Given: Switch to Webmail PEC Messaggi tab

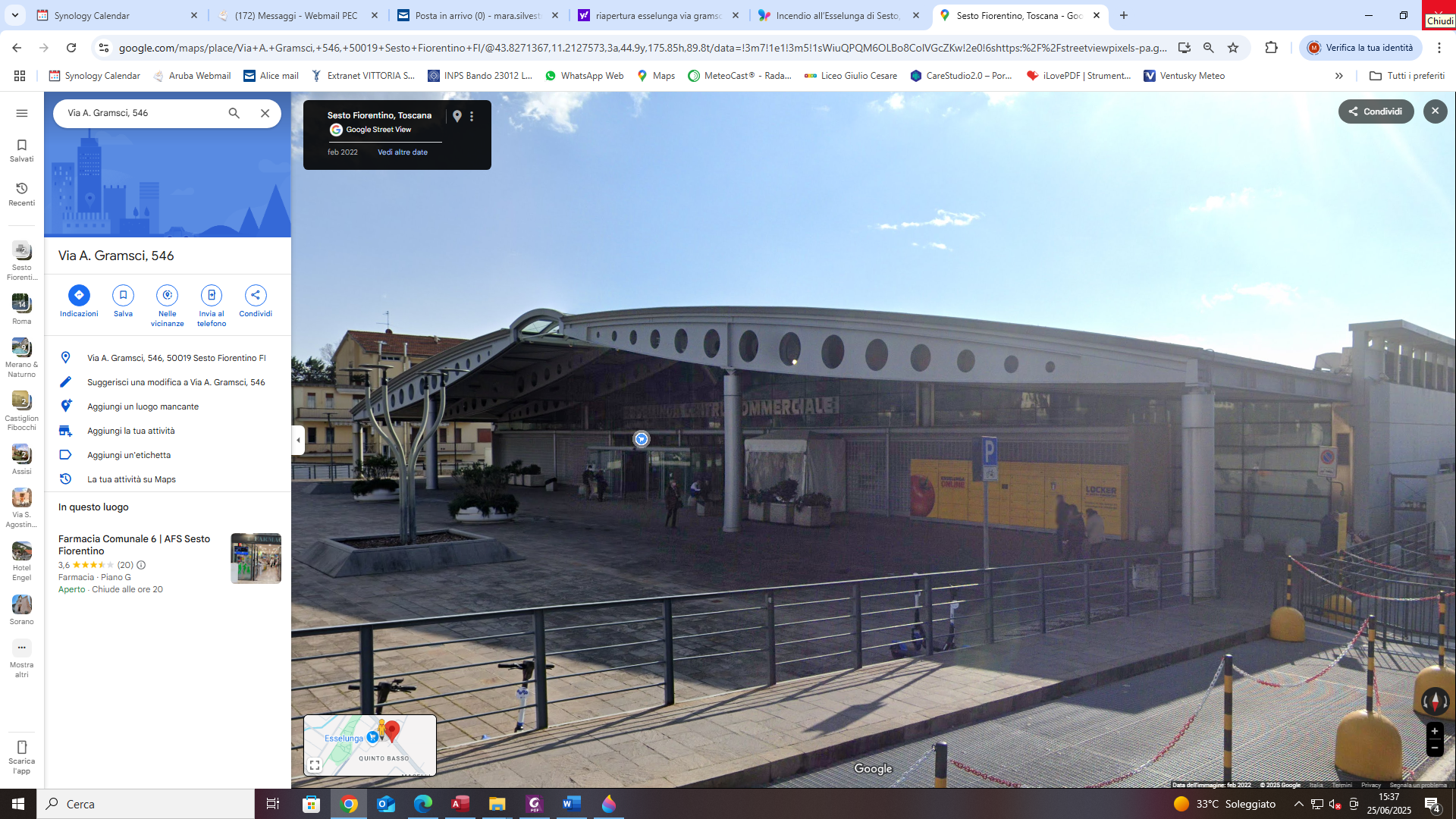Looking at the screenshot, I should pyautogui.click(x=296, y=15).
